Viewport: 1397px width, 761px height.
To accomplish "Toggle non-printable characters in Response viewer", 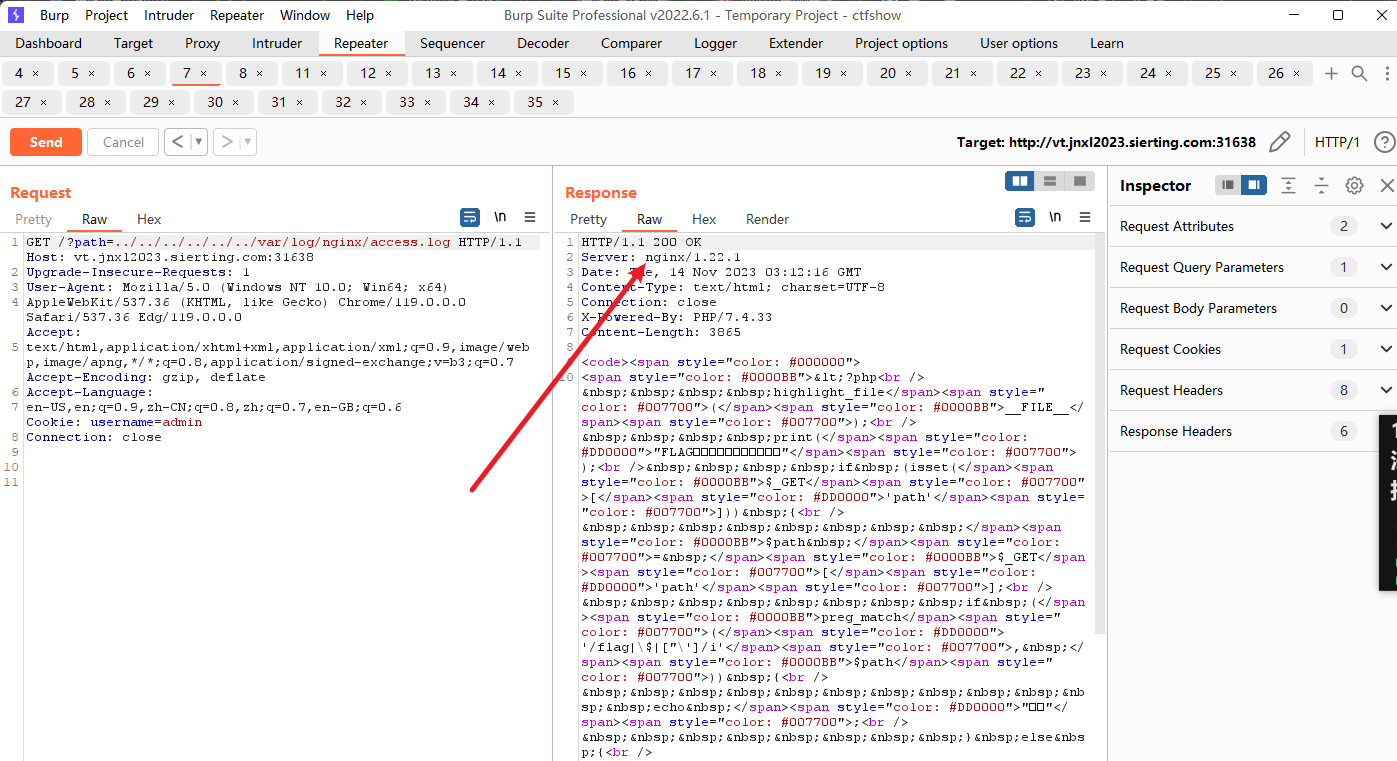I will click(x=1055, y=217).
